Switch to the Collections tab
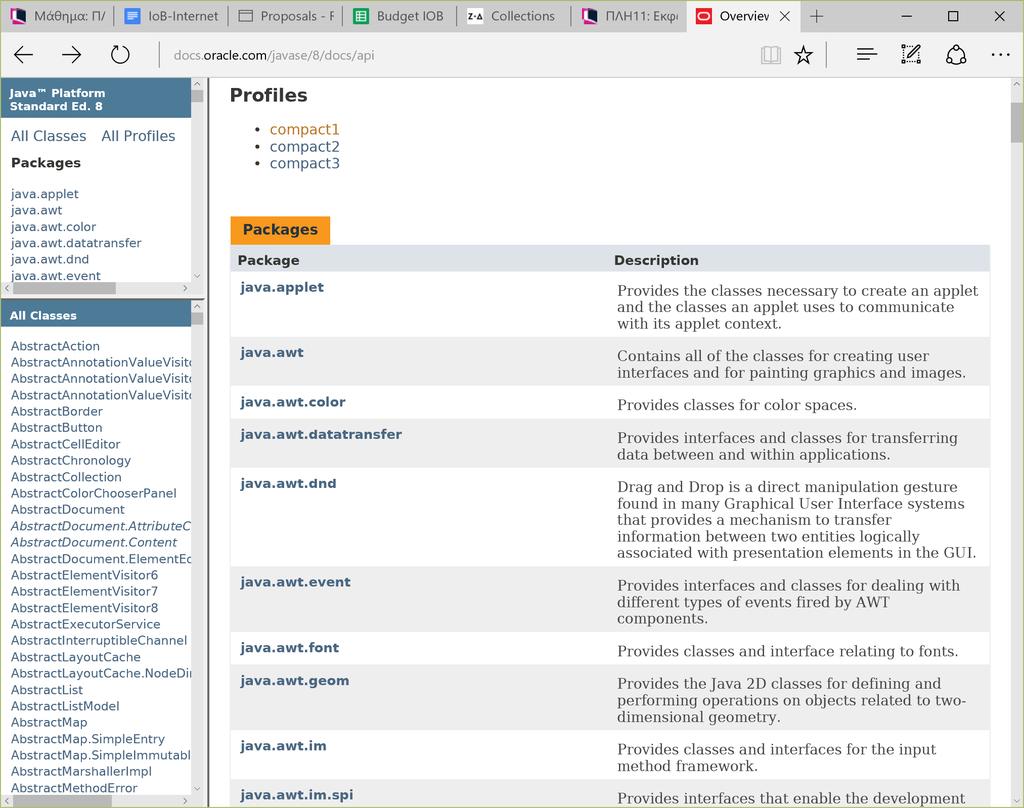The image size is (1024, 808). tap(513, 16)
